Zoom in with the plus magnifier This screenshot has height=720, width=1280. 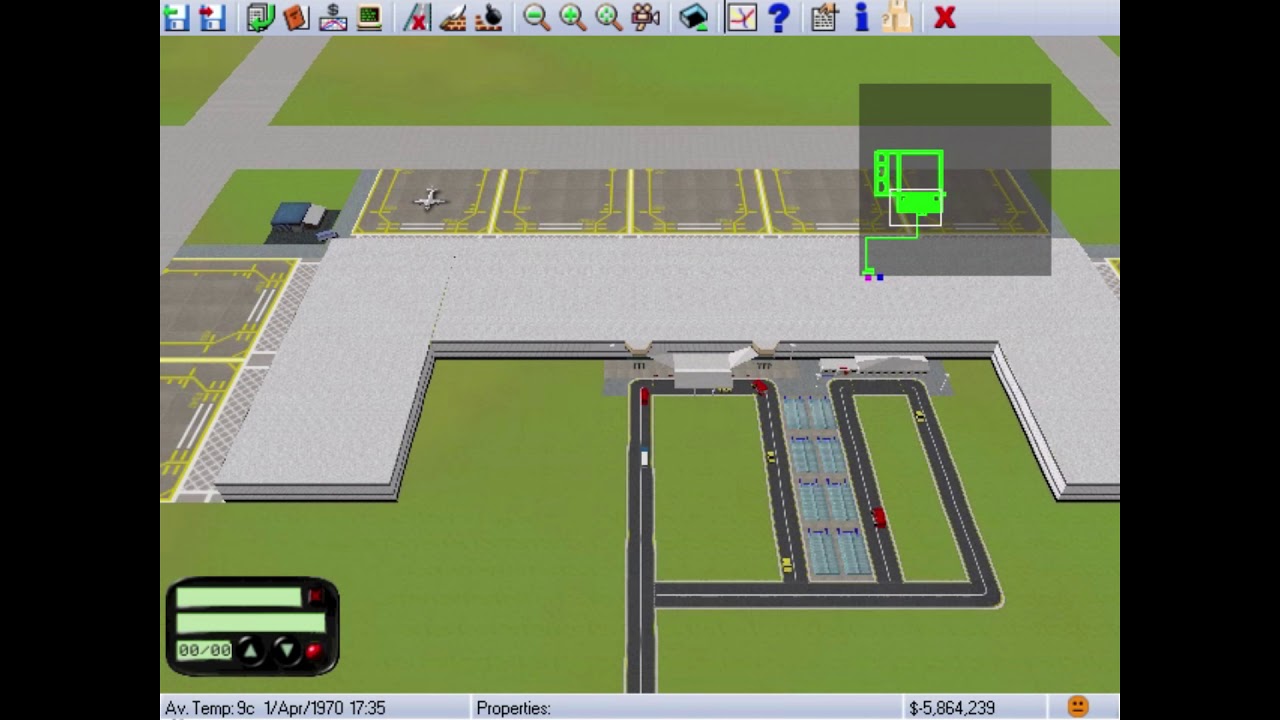pos(573,17)
